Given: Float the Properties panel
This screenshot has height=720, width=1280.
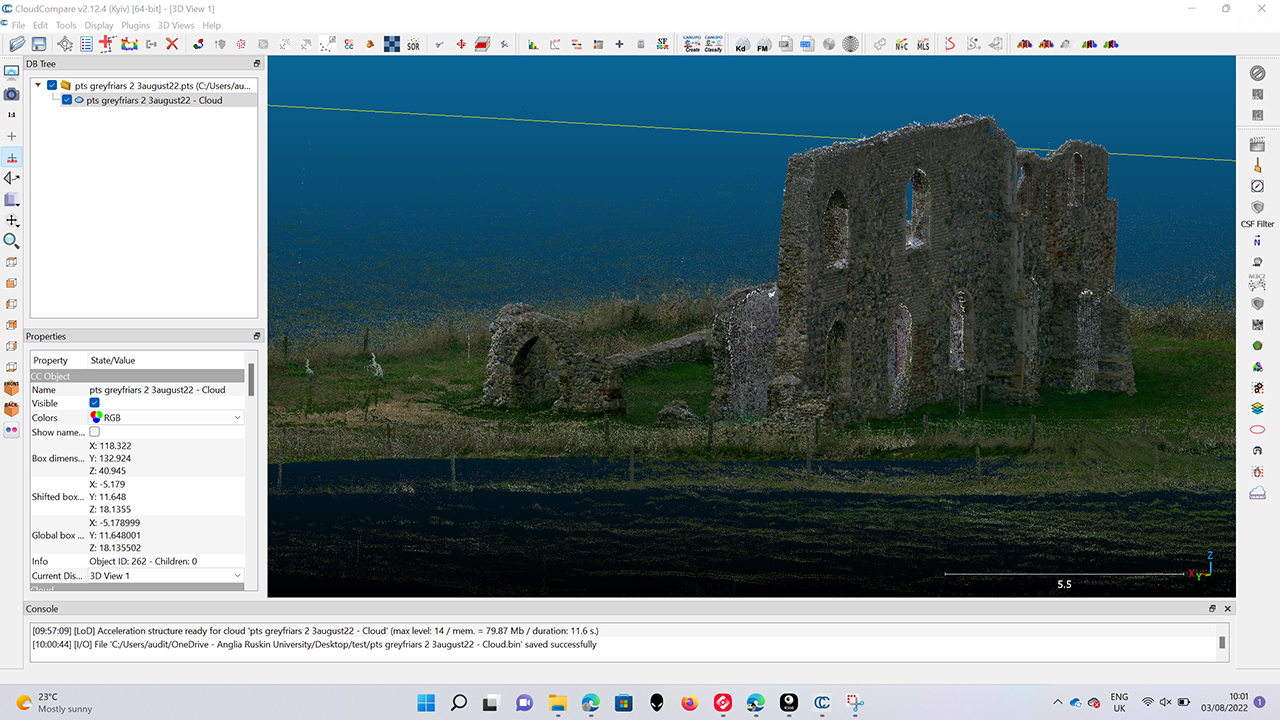Looking at the screenshot, I should coord(256,336).
